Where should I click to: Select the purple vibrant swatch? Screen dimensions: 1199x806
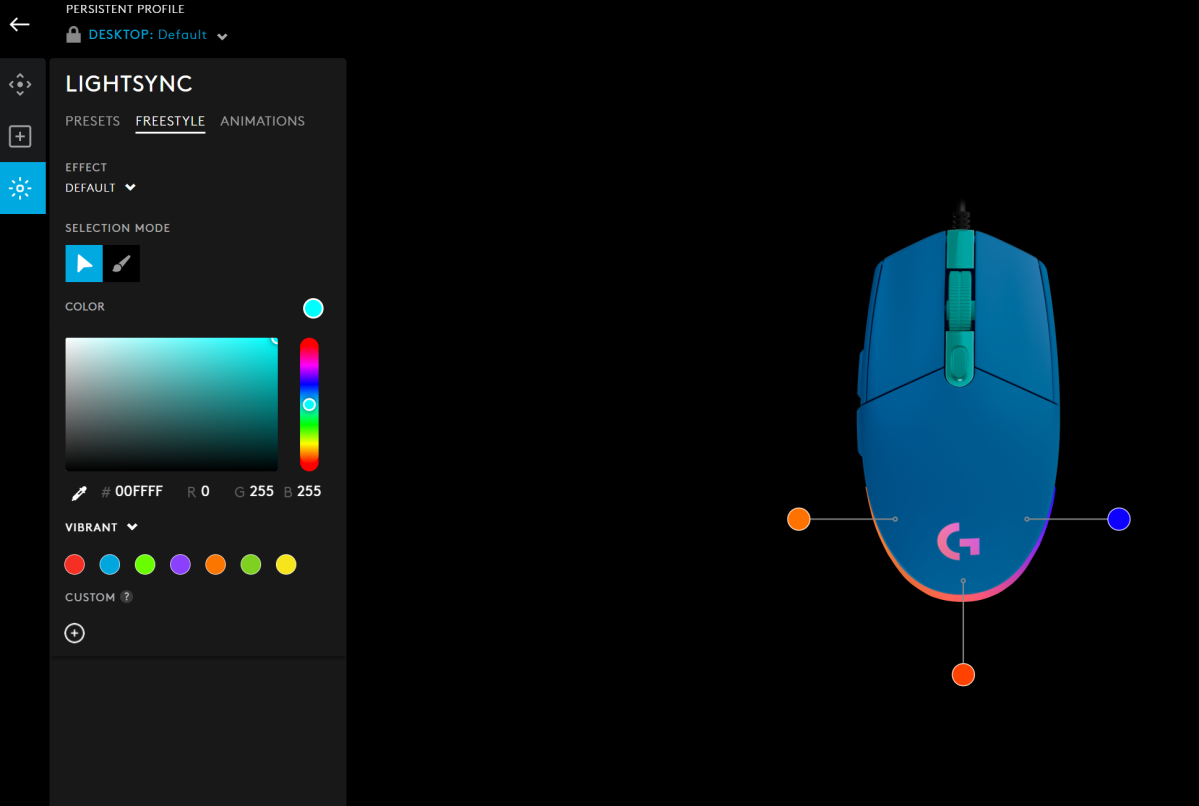pyautogui.click(x=180, y=565)
